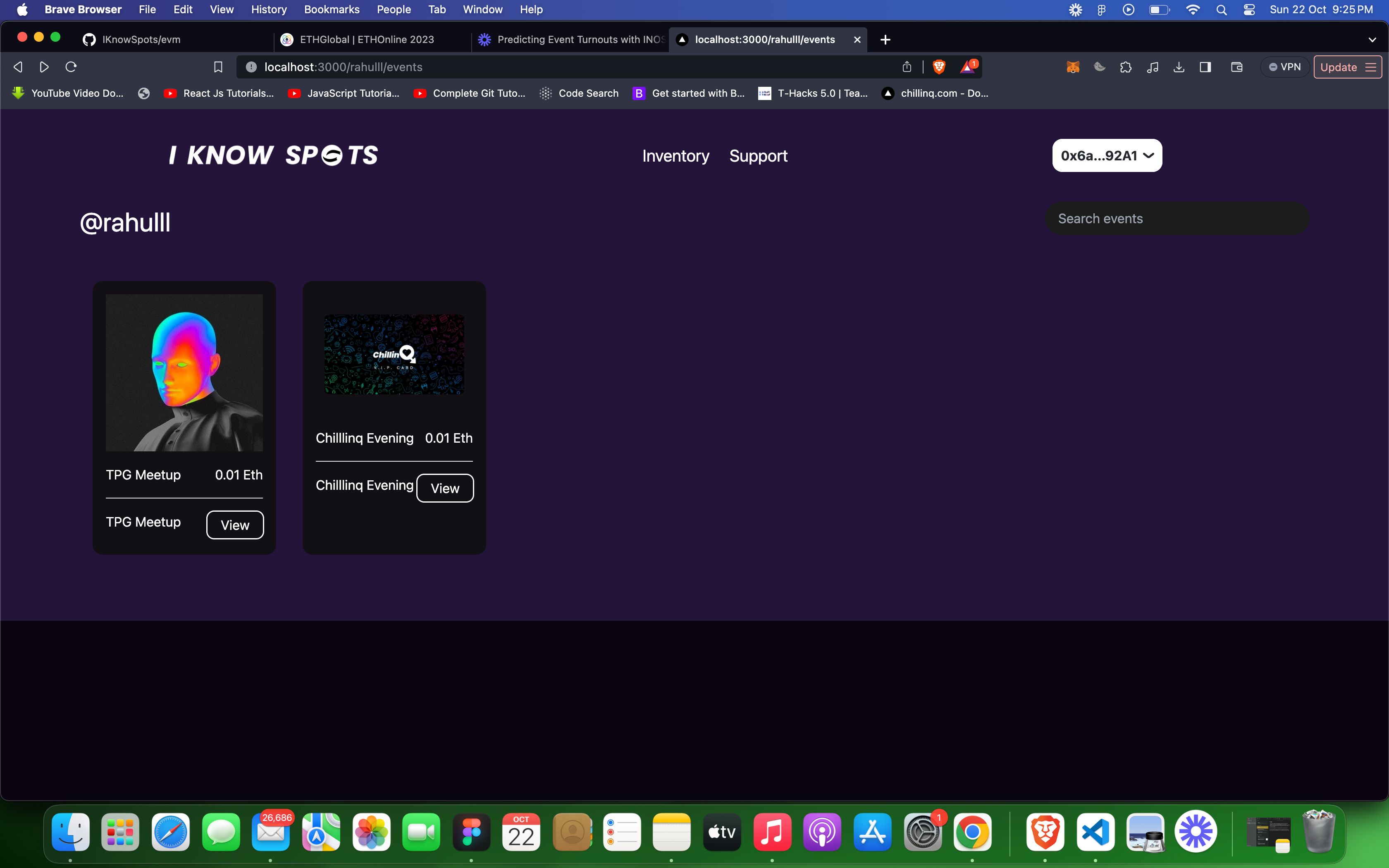Click the page reload button
Image resolution: width=1389 pixels, height=868 pixels.
[x=71, y=66]
